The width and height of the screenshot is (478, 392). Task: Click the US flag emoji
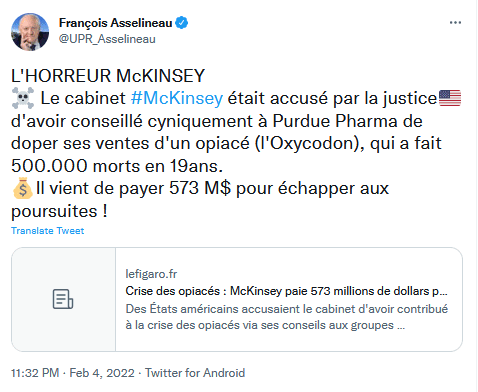pos(450,98)
